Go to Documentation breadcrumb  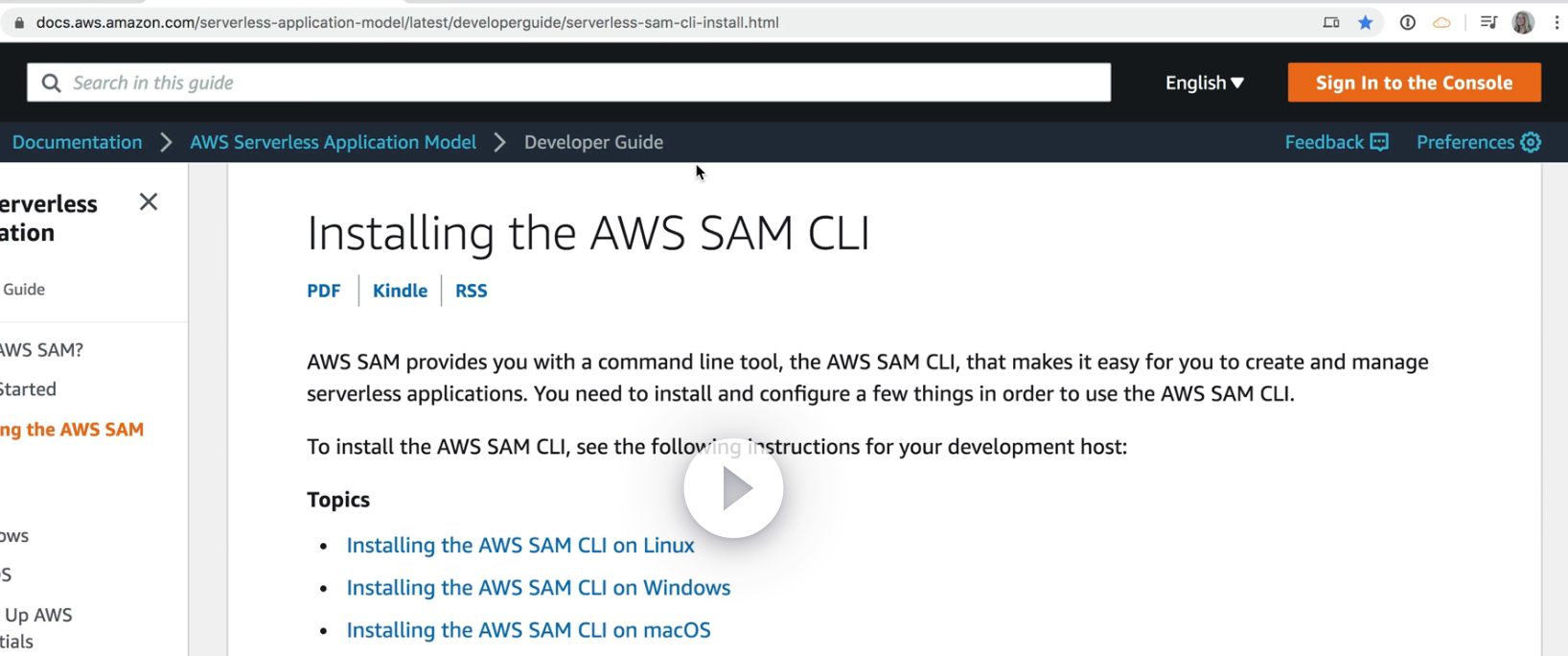(77, 142)
